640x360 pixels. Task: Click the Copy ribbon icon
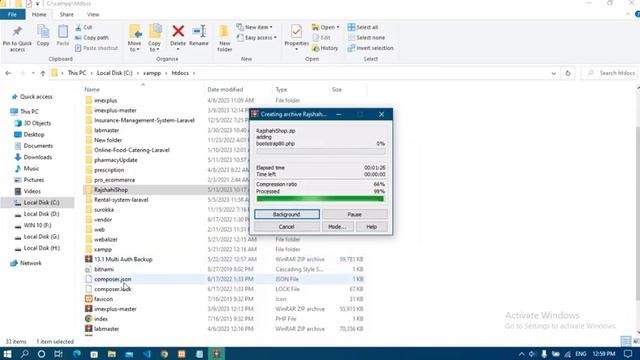pos(43,31)
